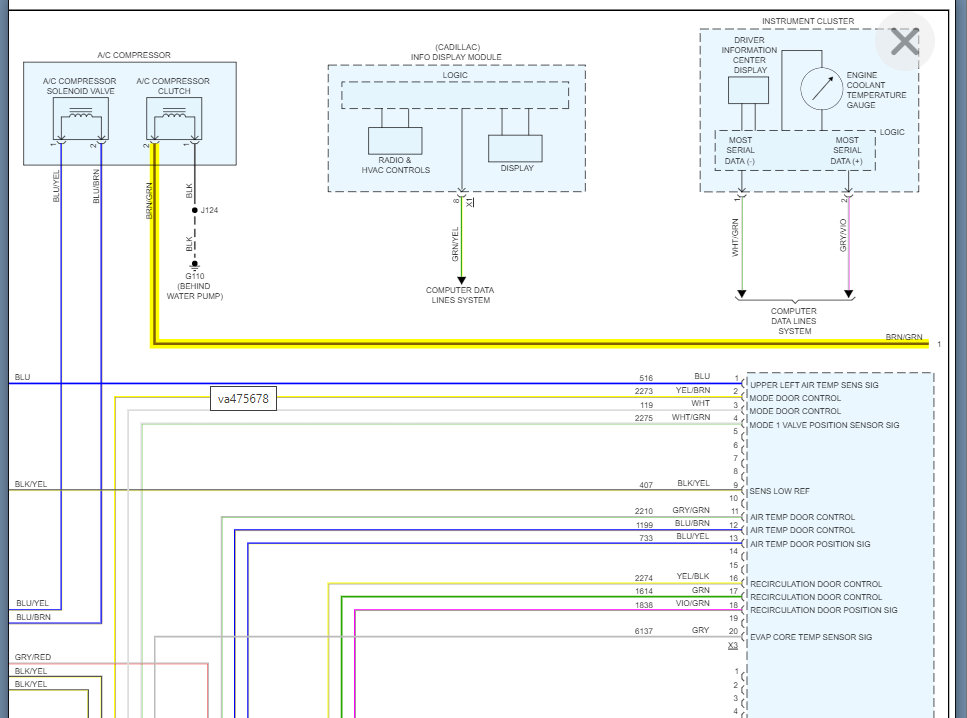
Task: Click the Engine Coolant Temperature Gauge symbol
Action: click(821, 89)
